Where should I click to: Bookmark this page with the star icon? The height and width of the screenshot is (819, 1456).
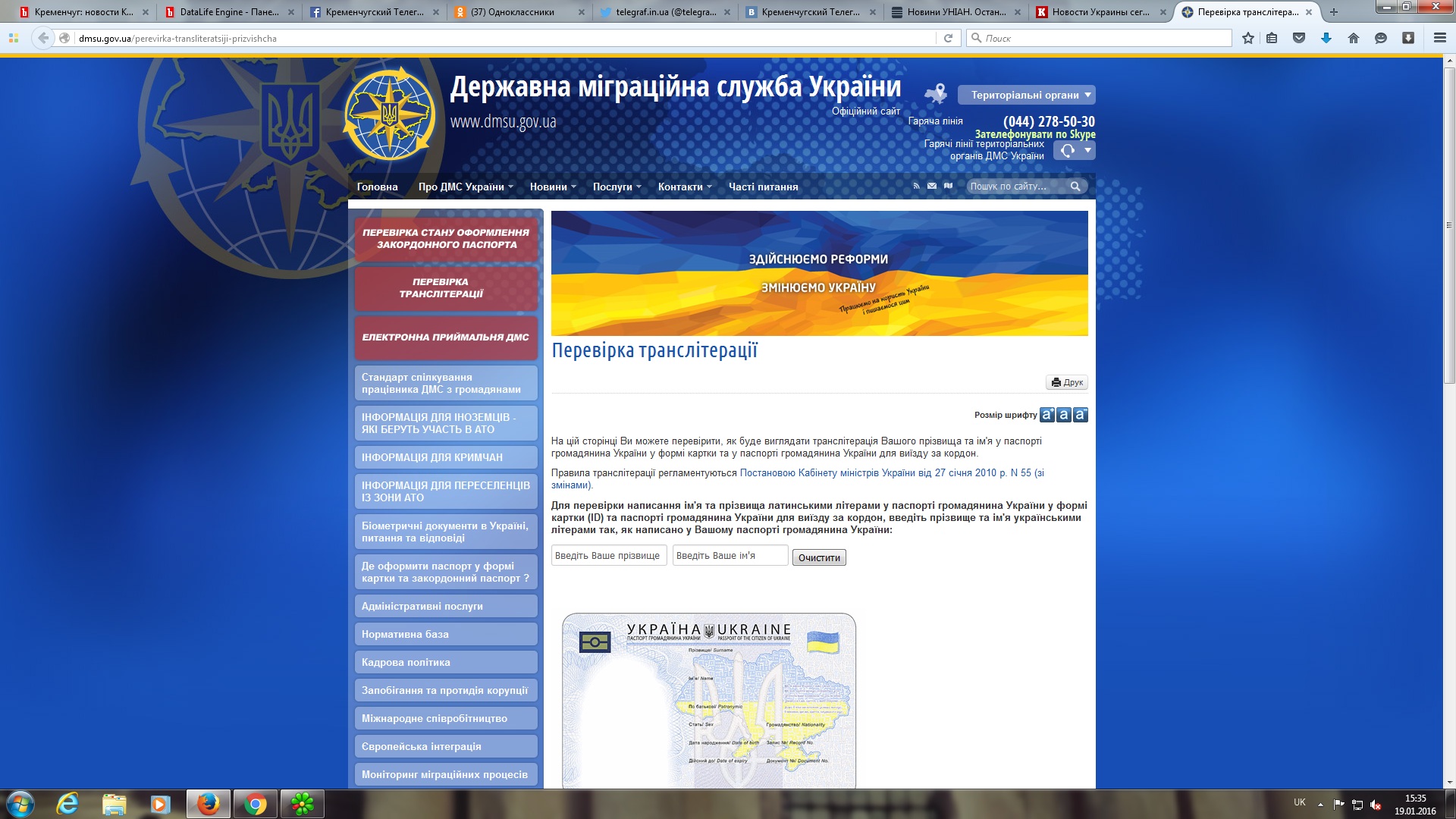1247,38
